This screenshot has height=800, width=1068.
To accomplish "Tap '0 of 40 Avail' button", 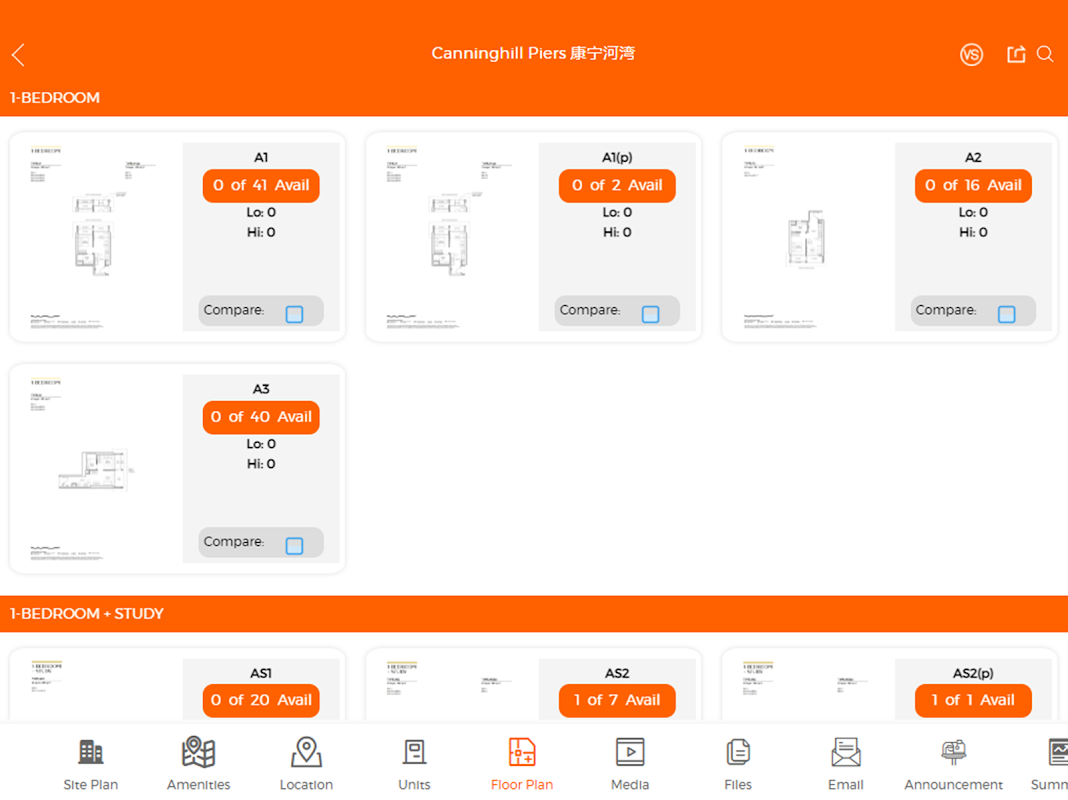I will [261, 417].
